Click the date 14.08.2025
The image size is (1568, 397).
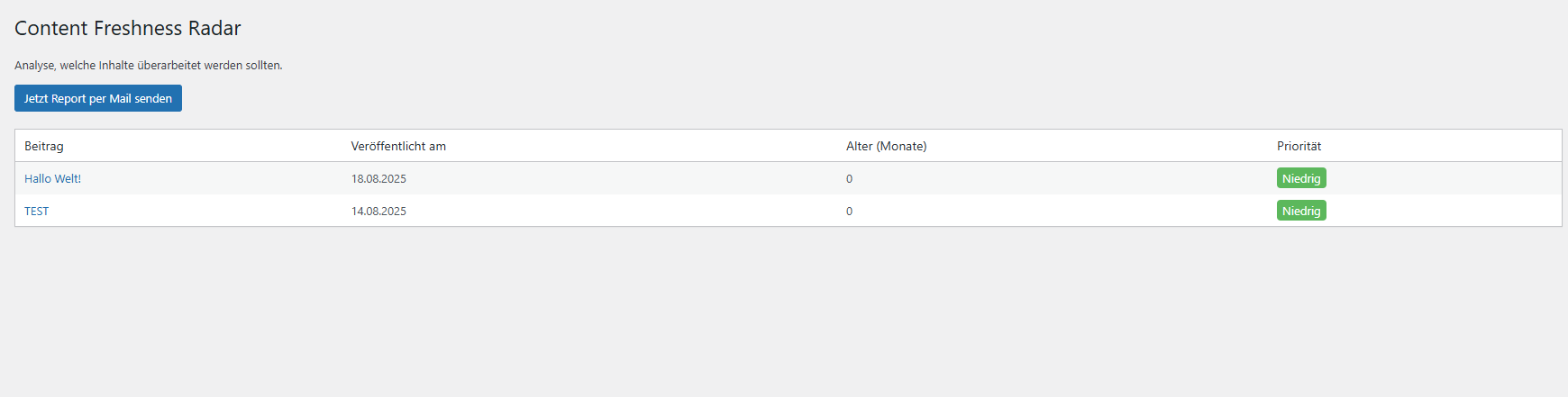[378, 211]
